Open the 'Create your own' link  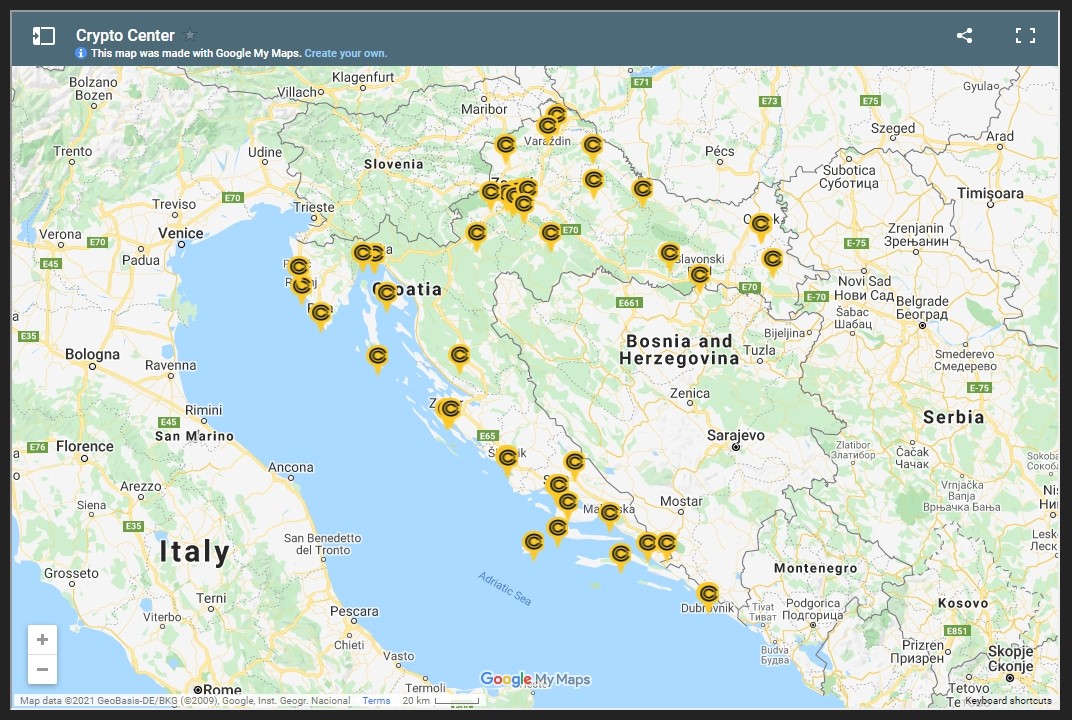tap(345, 53)
